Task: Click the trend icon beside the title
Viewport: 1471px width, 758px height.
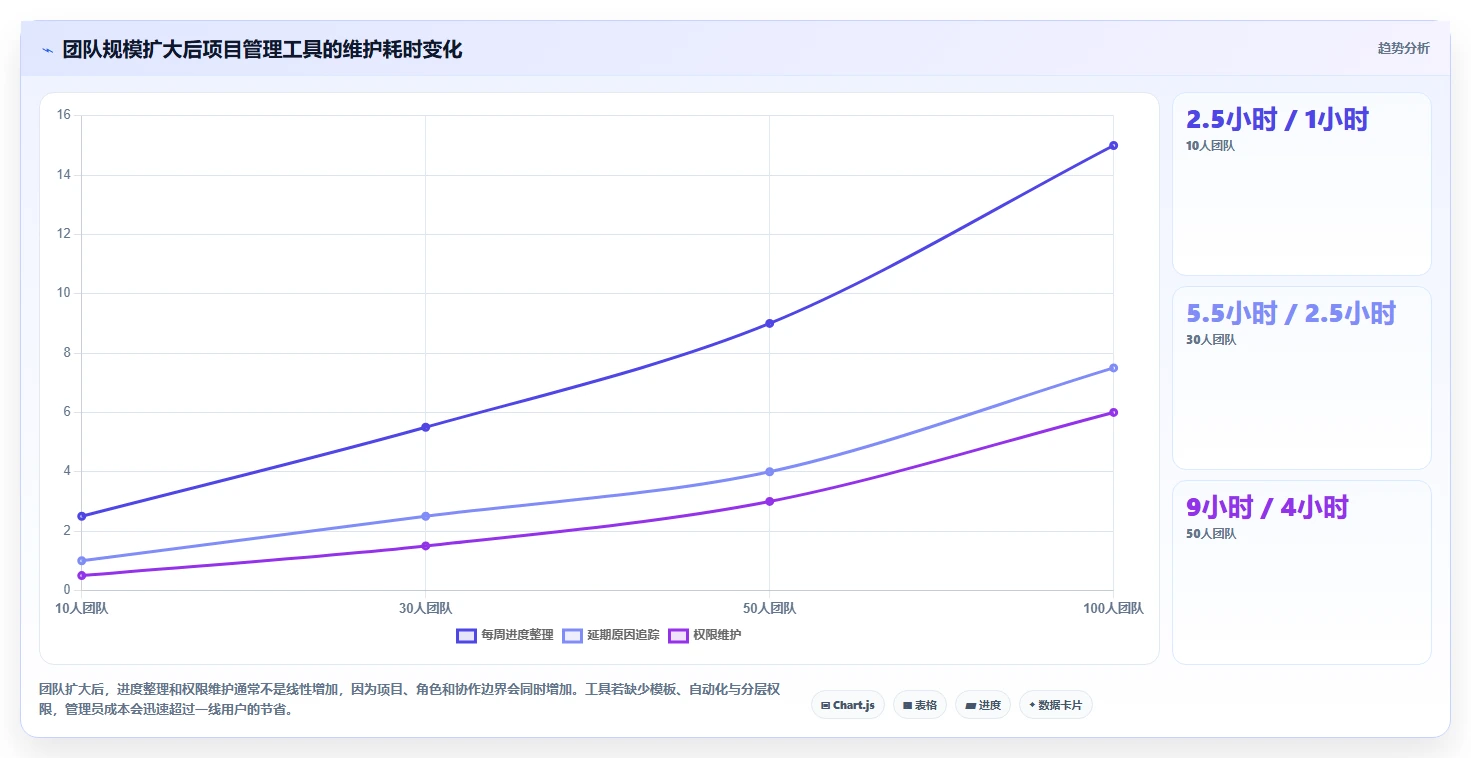Action: click(47, 50)
